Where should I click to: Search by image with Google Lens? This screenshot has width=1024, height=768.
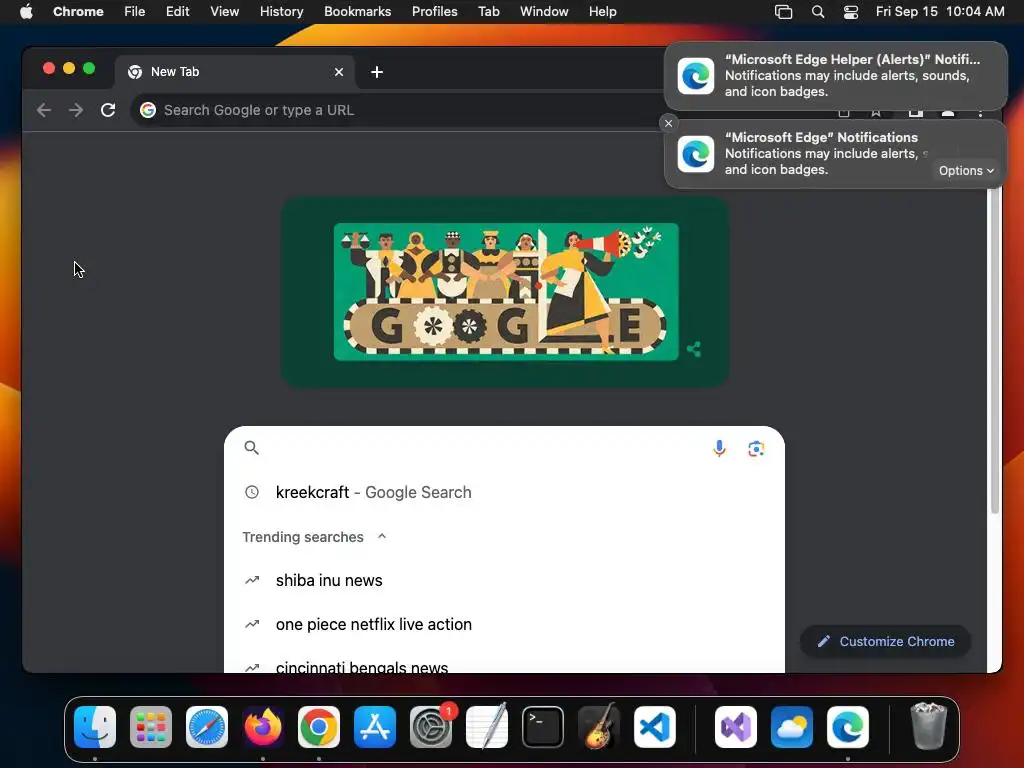tap(756, 449)
